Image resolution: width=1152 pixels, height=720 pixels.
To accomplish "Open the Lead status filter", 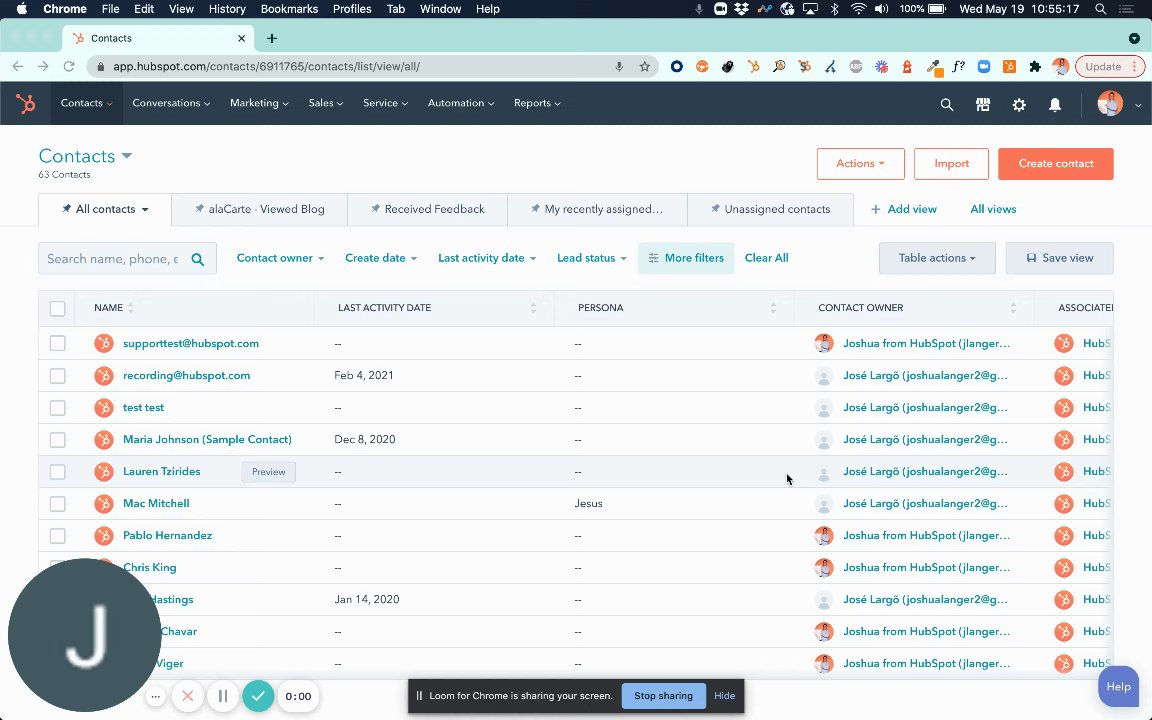I will tap(591, 258).
